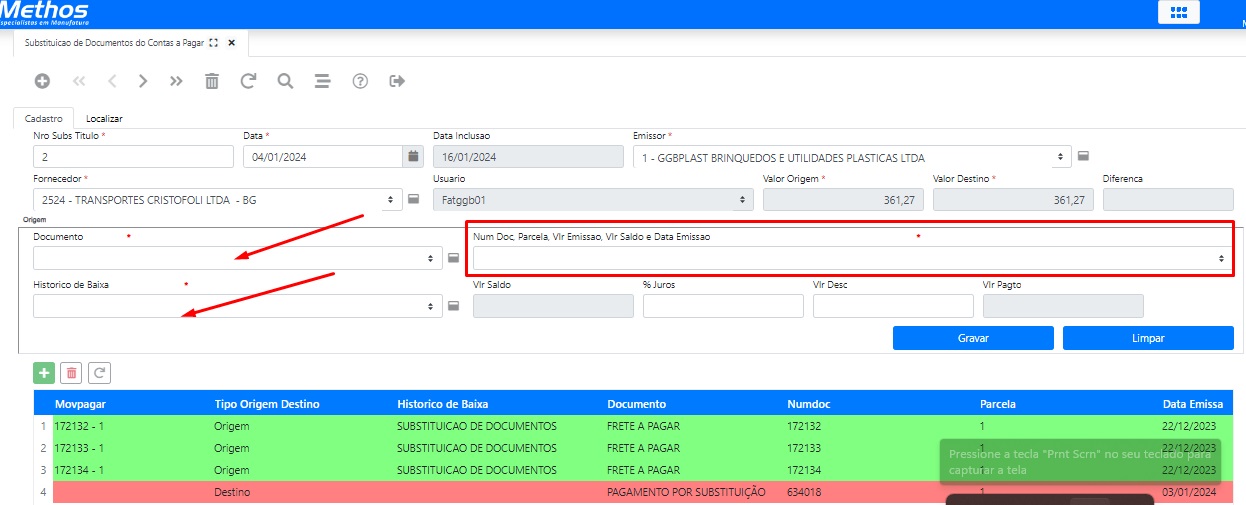Jump to last record double-right arrows

176,81
